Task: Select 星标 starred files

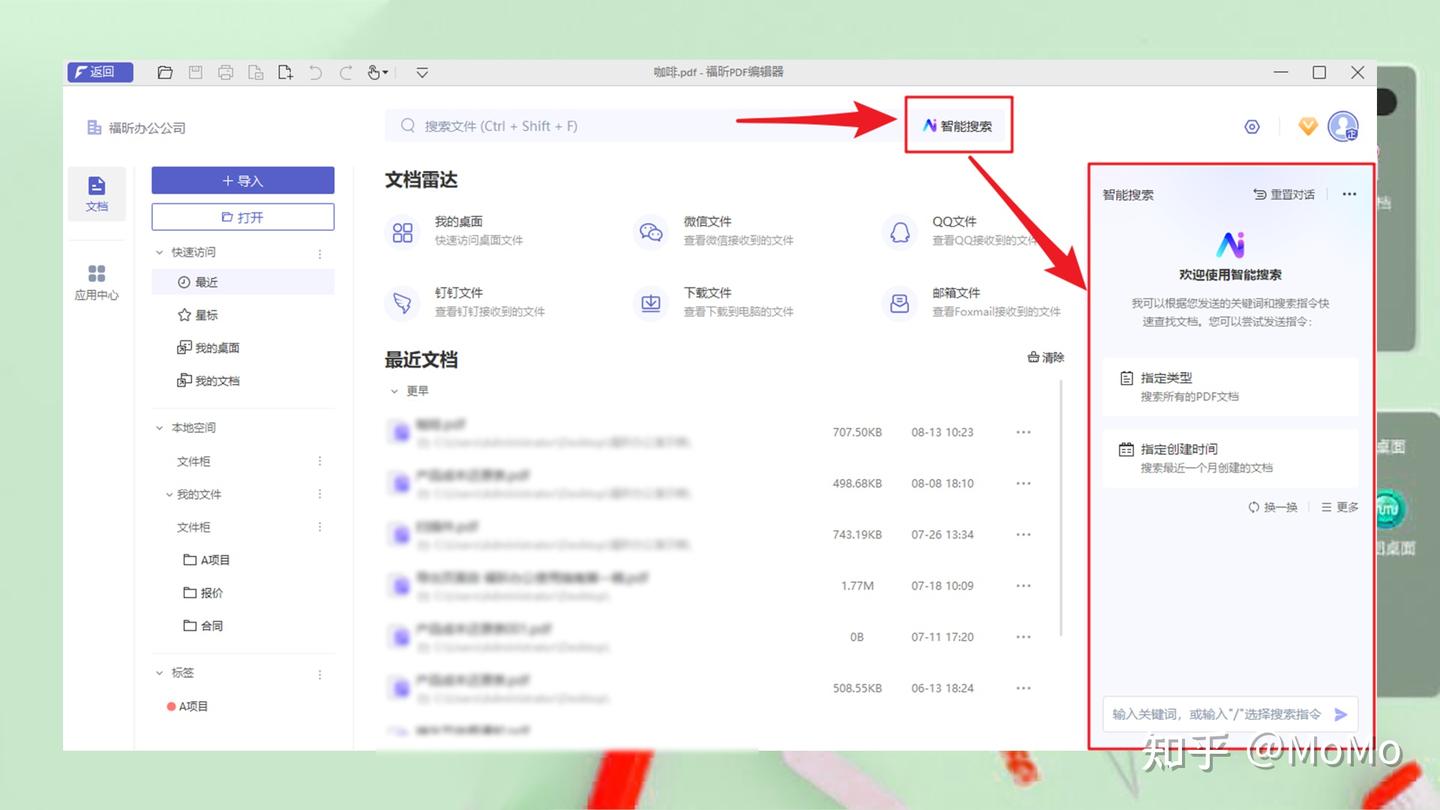Action: (x=197, y=315)
